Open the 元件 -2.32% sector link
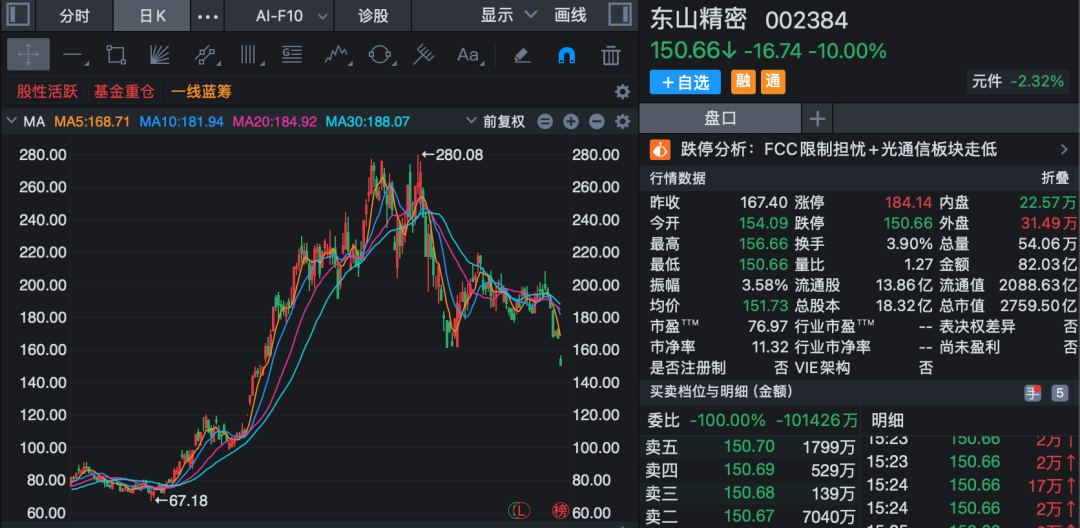 (x=1018, y=81)
